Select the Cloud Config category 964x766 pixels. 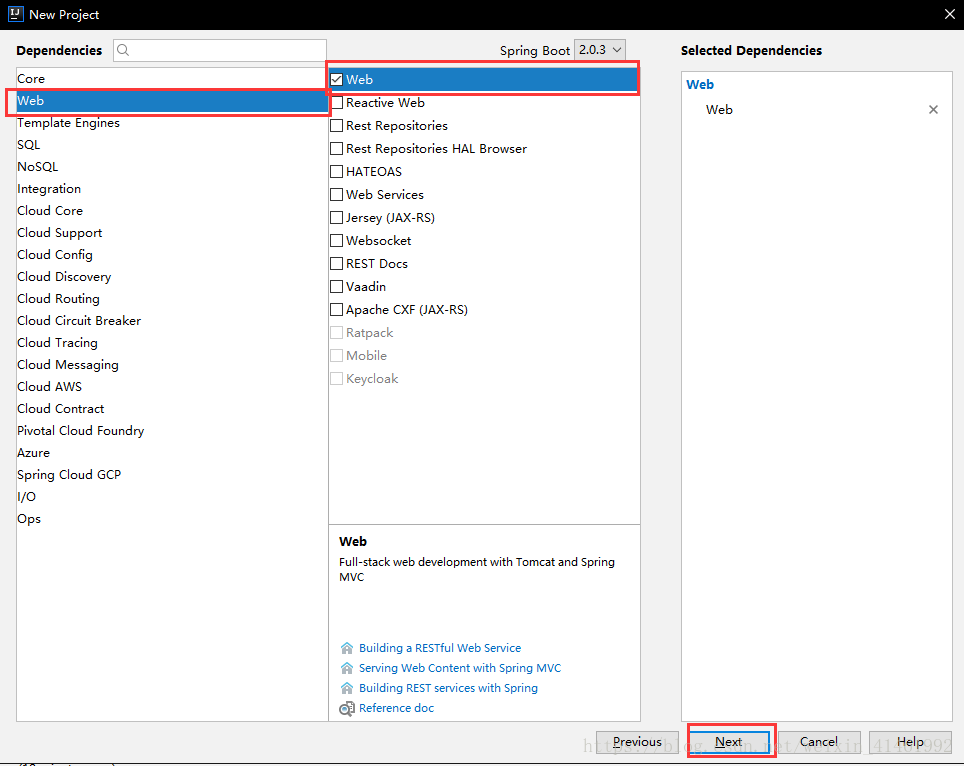tap(172, 255)
